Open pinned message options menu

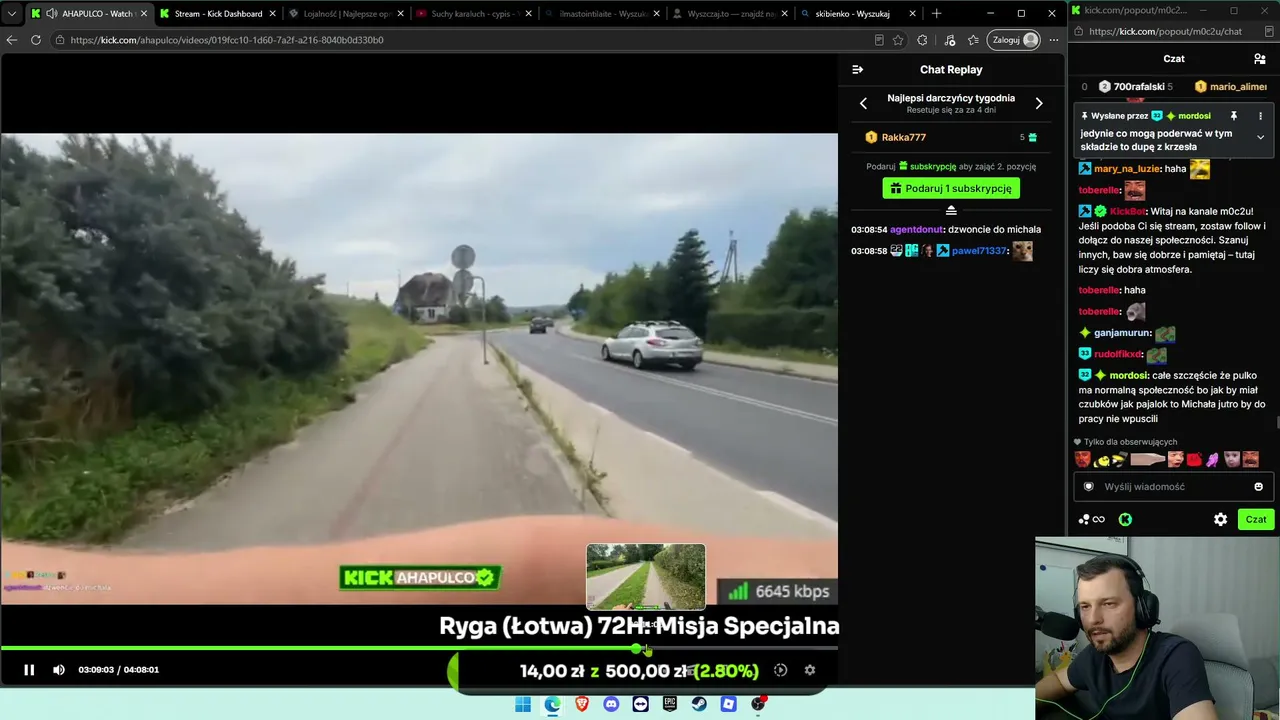click(1260, 116)
